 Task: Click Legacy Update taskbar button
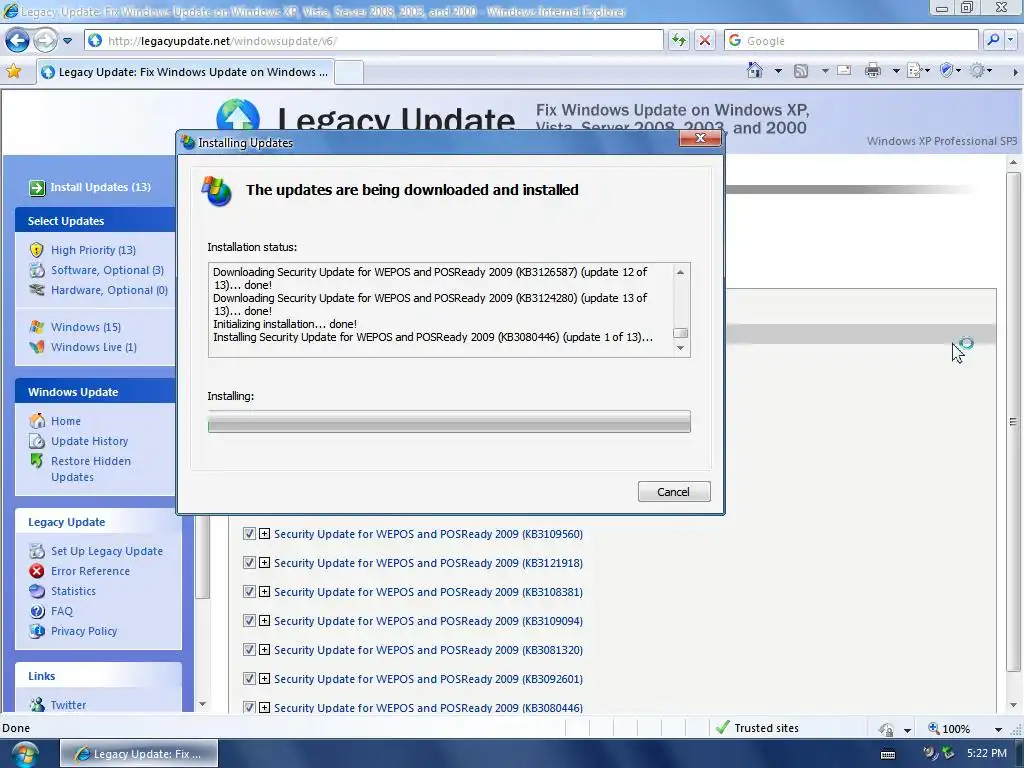click(x=138, y=754)
